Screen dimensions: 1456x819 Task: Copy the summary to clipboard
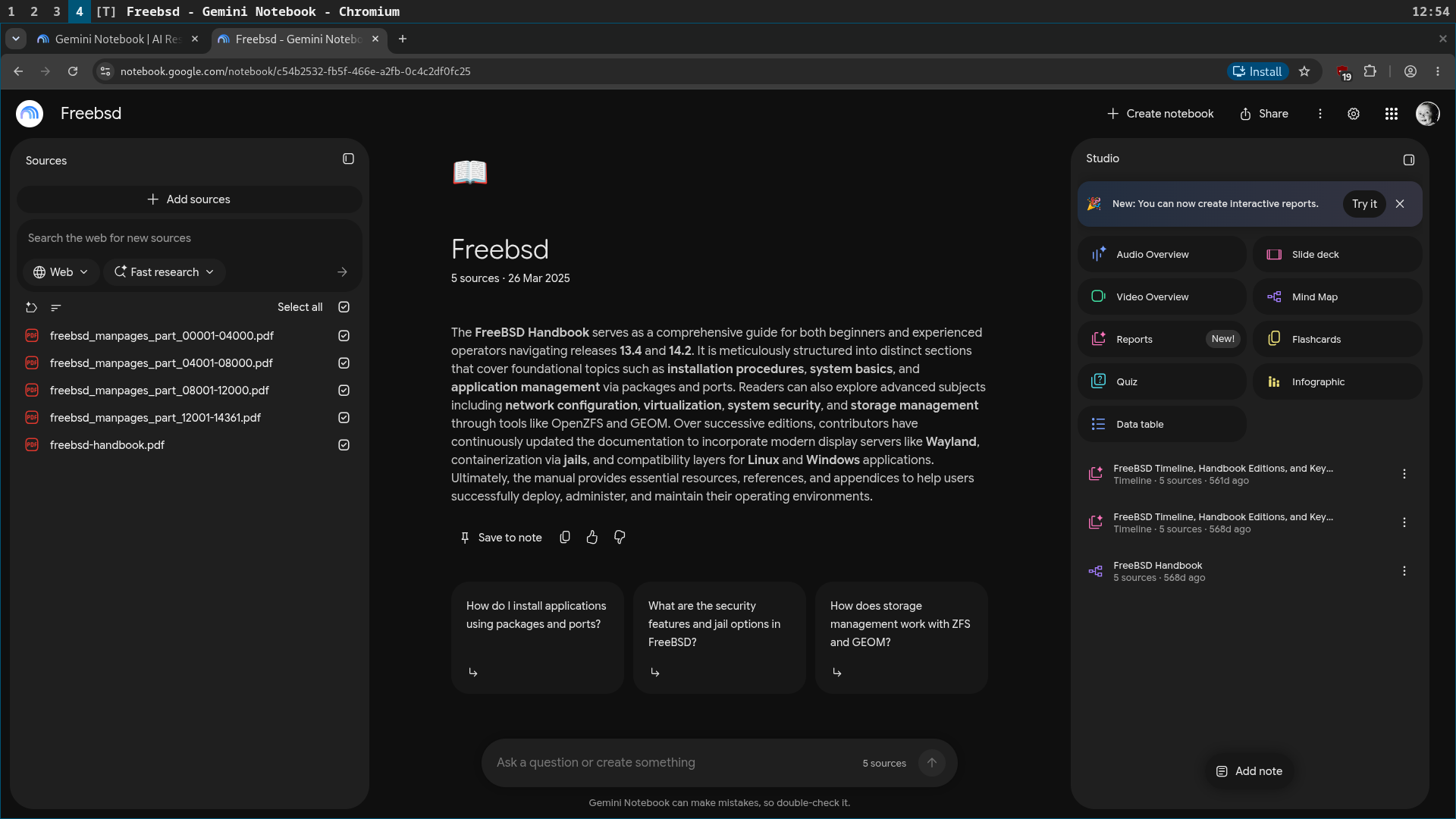565,538
